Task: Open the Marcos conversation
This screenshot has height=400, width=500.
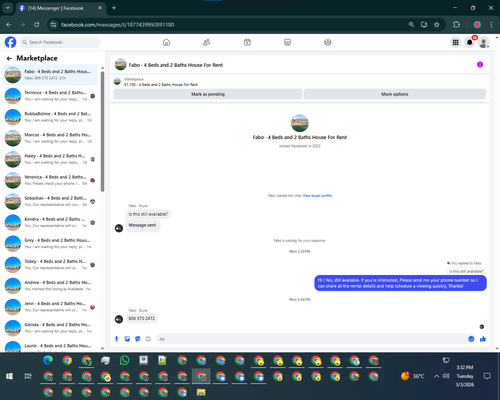Action: (50, 138)
